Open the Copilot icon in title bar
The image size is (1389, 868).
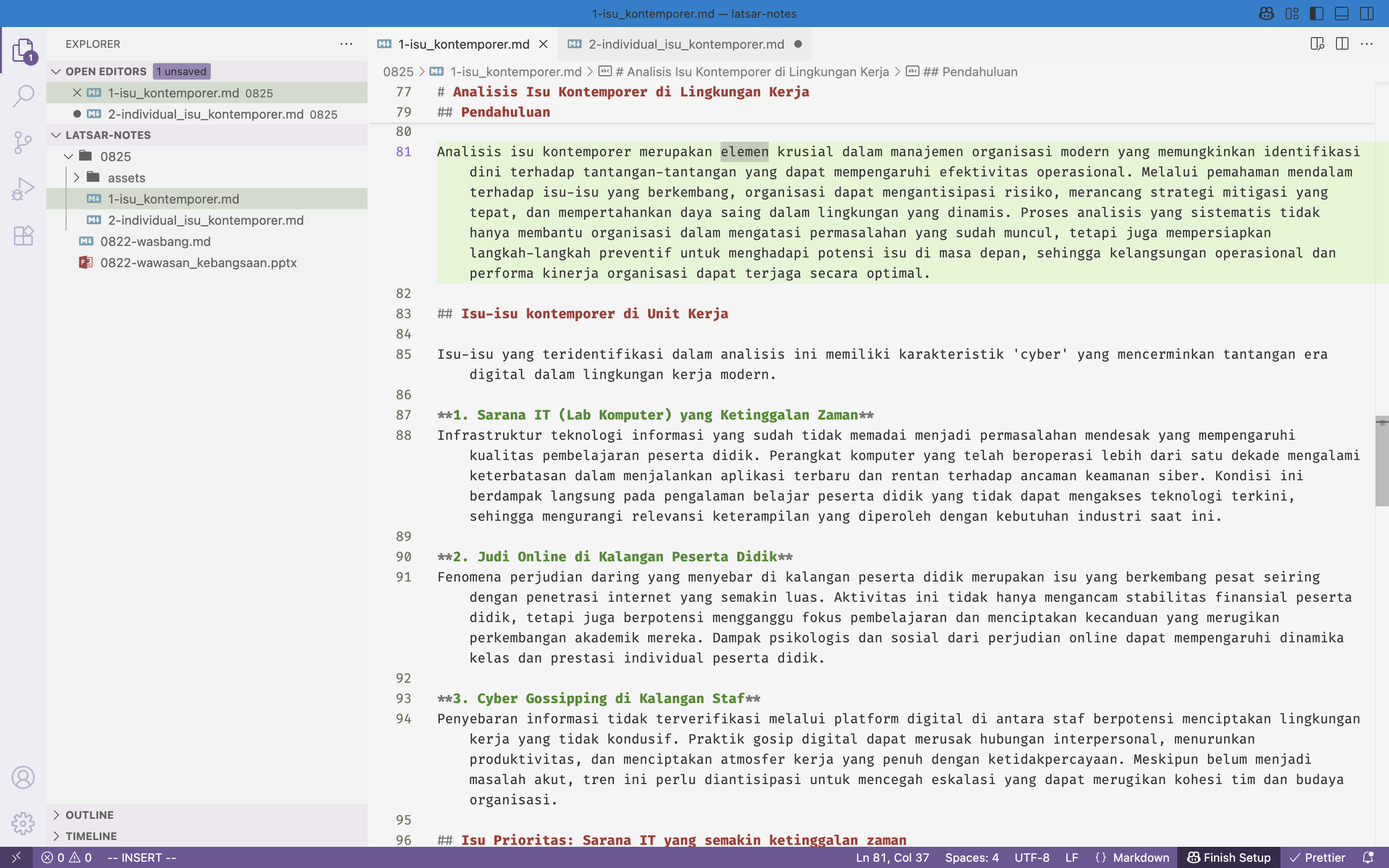[x=1266, y=14]
